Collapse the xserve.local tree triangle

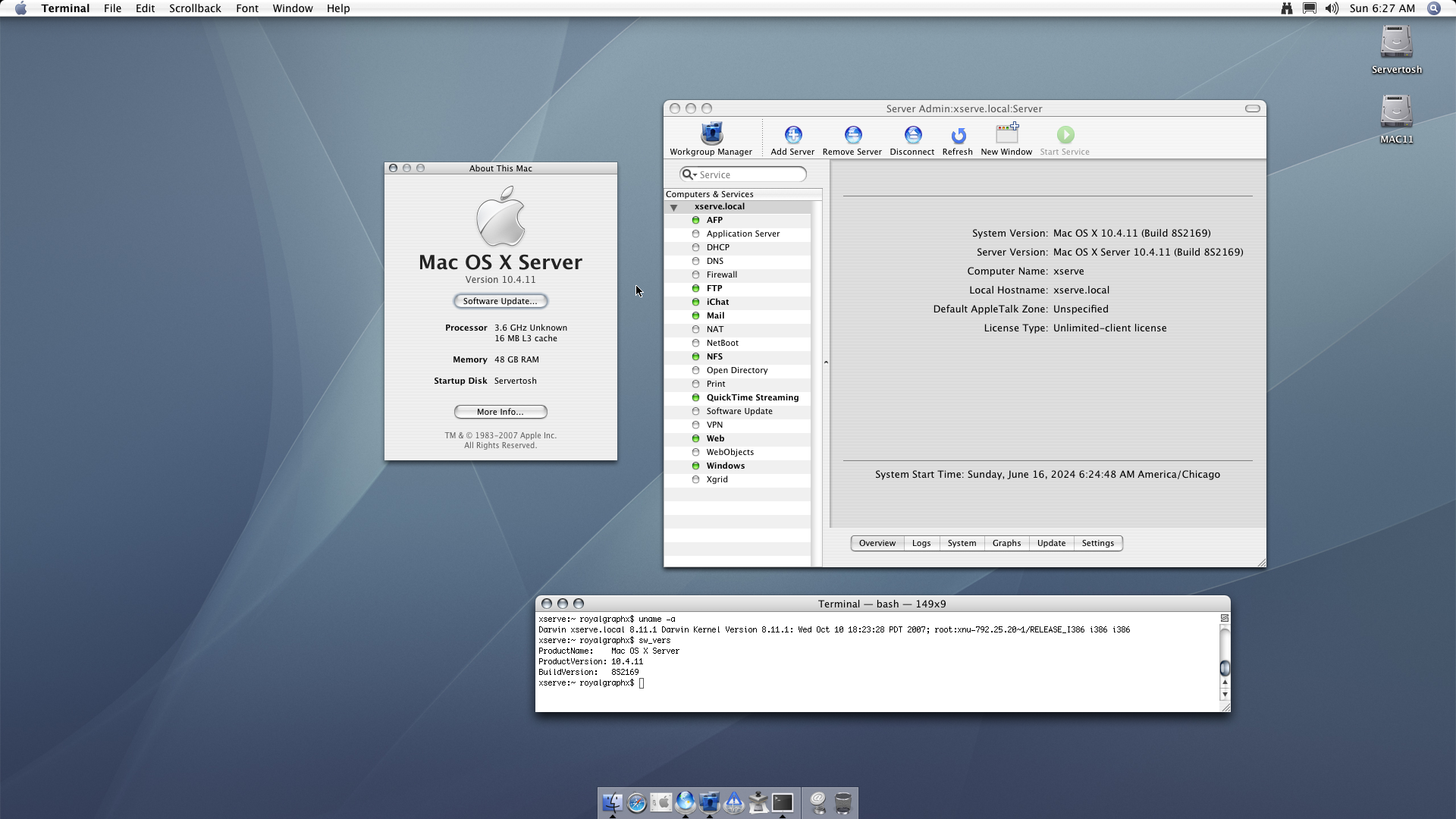pos(673,207)
